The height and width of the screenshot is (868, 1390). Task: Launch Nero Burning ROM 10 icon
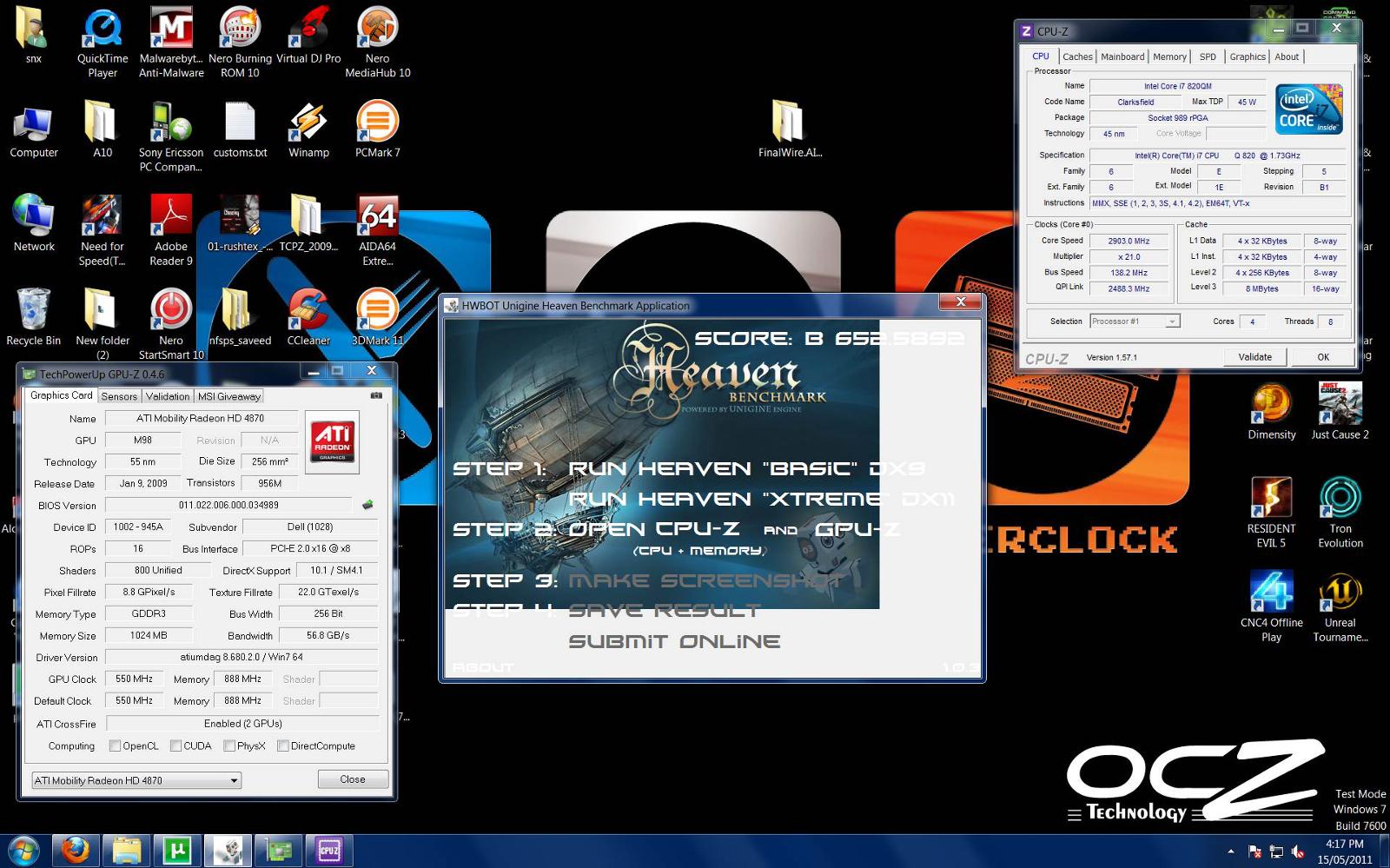tap(240, 42)
